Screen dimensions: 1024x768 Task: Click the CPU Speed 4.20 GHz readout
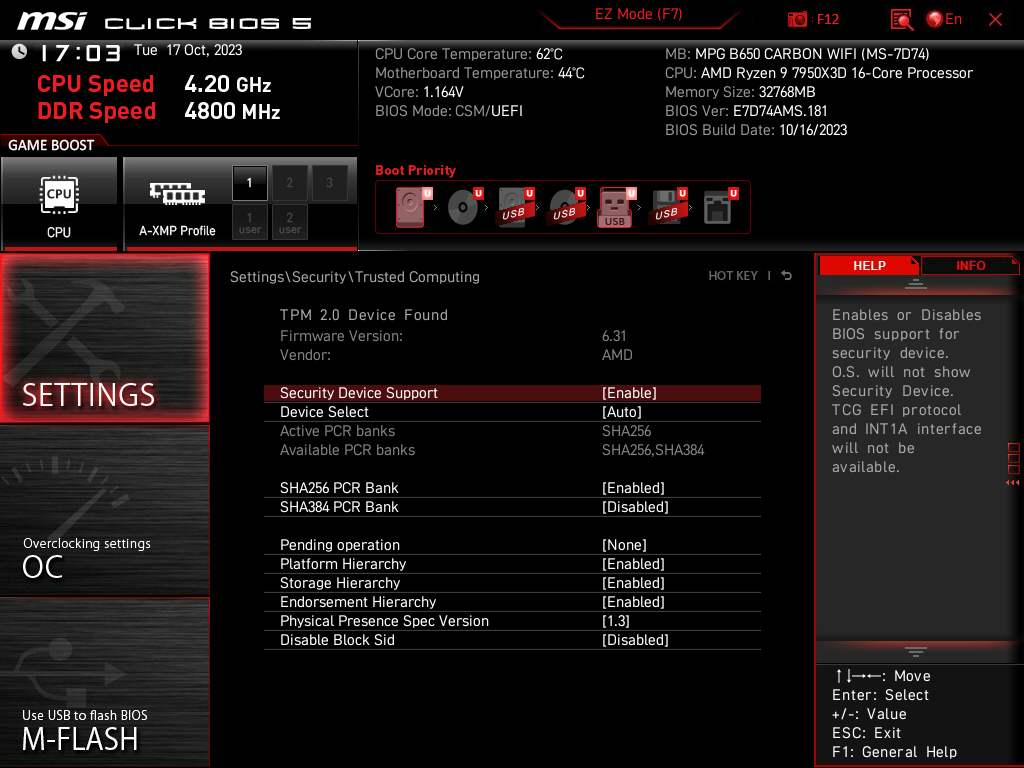(x=154, y=84)
